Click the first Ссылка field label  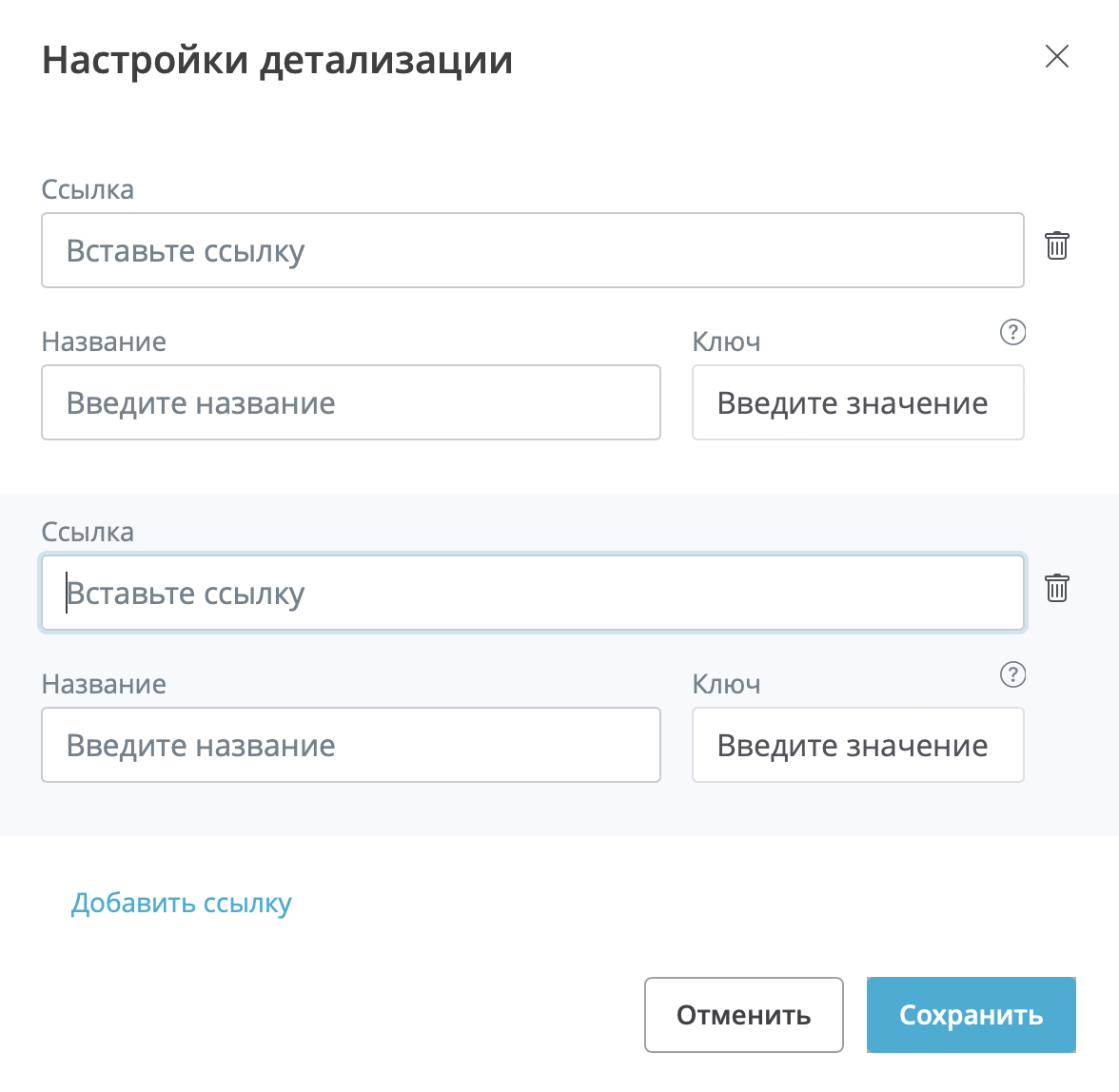point(88,190)
